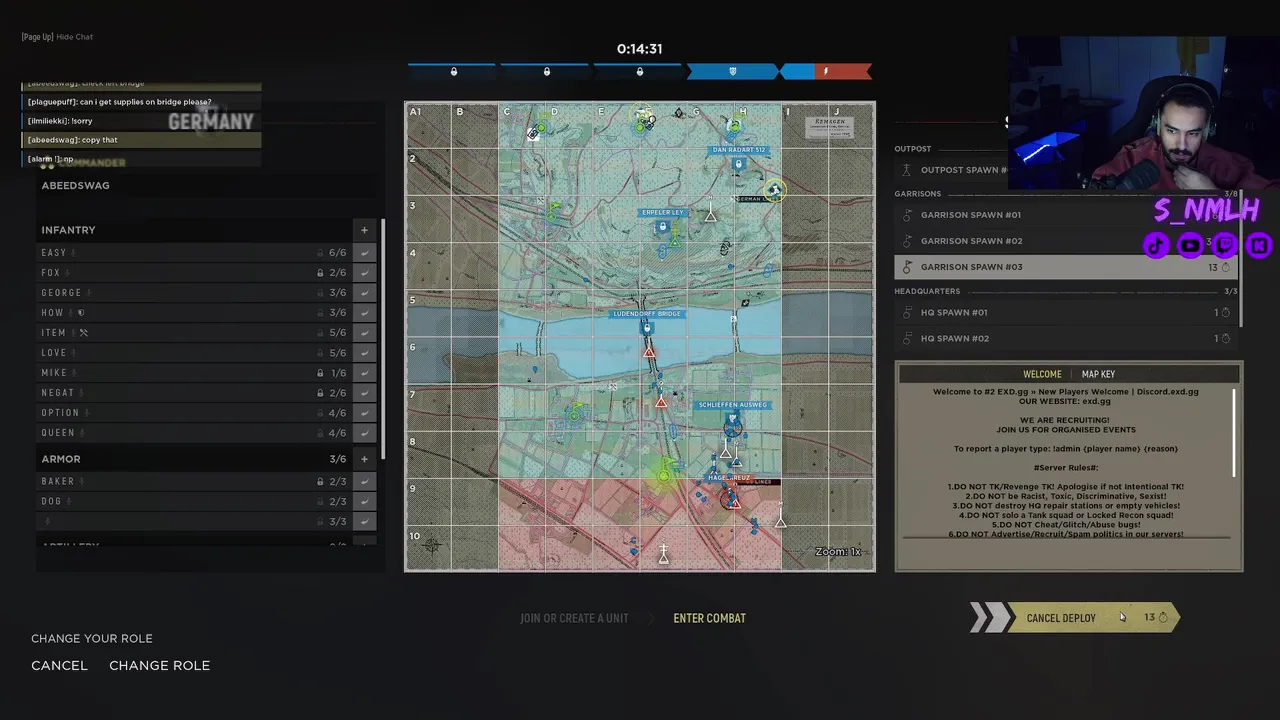
Task: Click the Zoom: 1x label on map
Action: pos(838,552)
